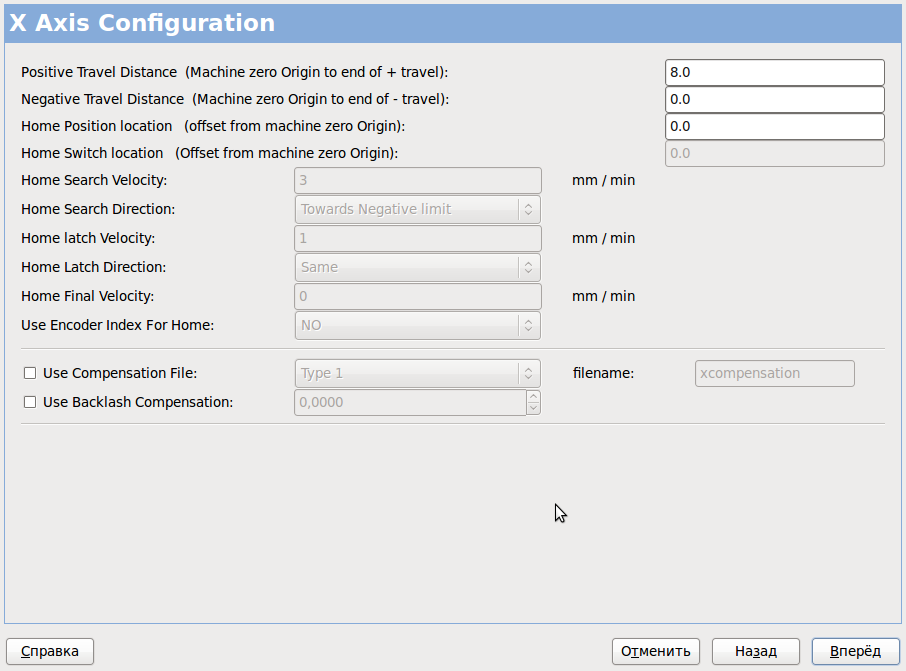Decrease backlash compensation with down arrow
The width and height of the screenshot is (906, 671).
[533, 408]
